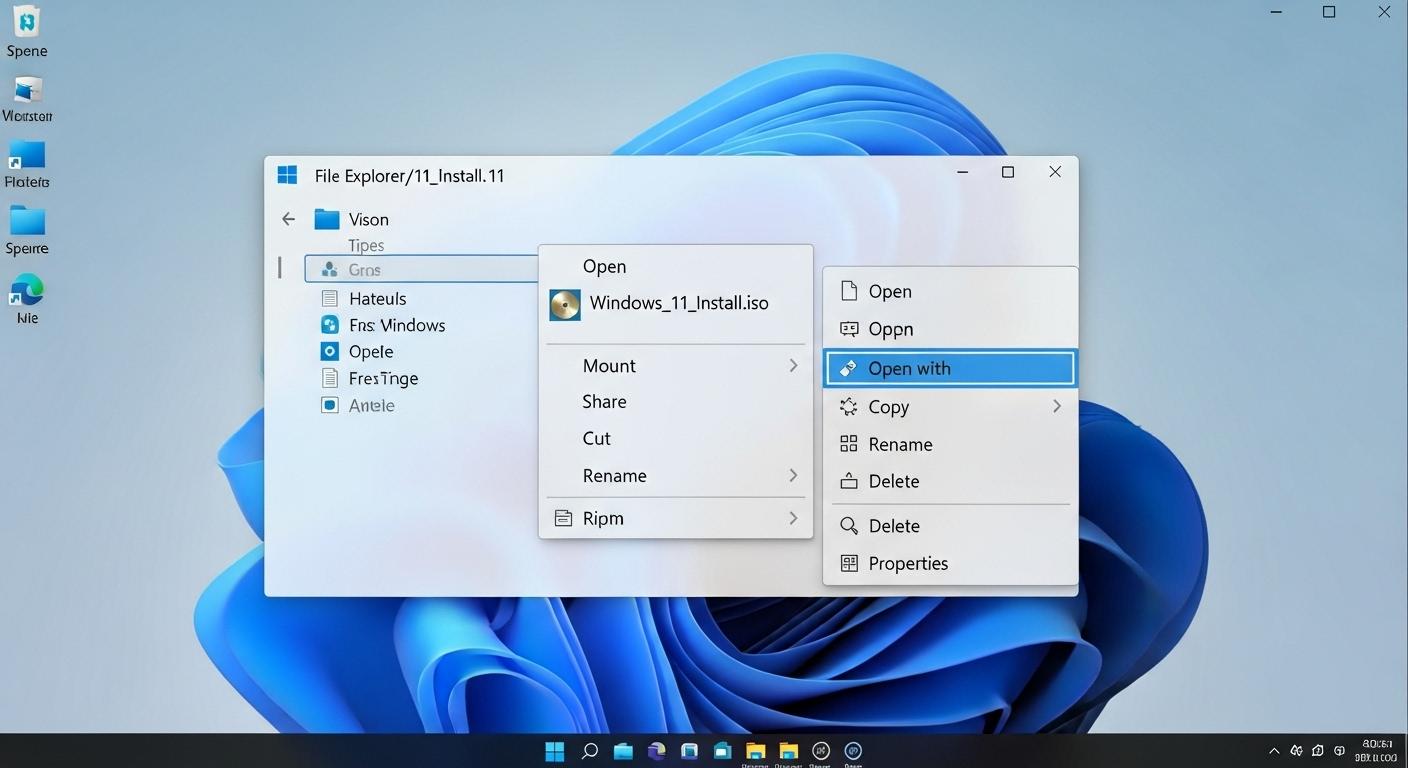
Task: Click the Fns Windows item icon
Action: pyautogui.click(x=330, y=324)
